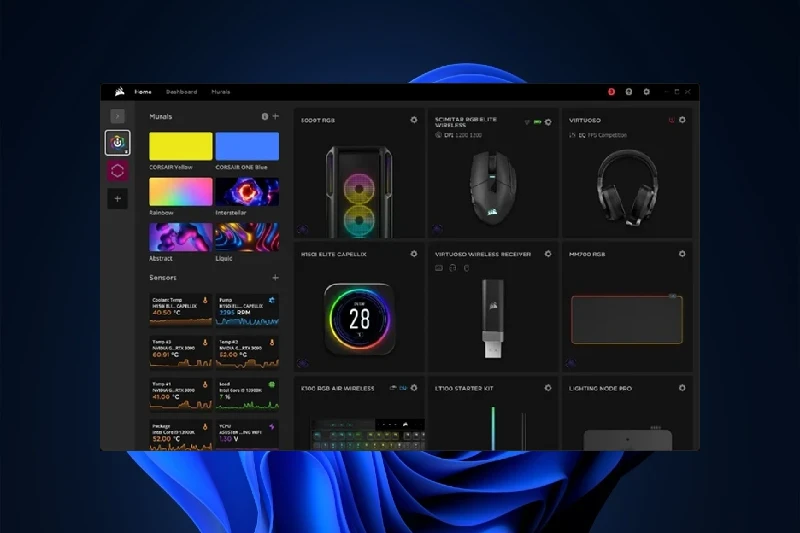Screen dimensions: 800x533
Task: Select the pink hexagon profile in the sidebar
Action: click(117, 171)
